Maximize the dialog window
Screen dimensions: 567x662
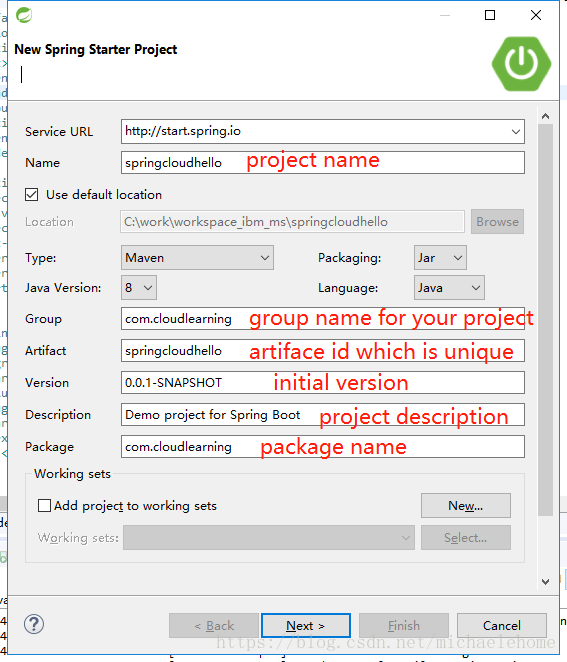[490, 15]
